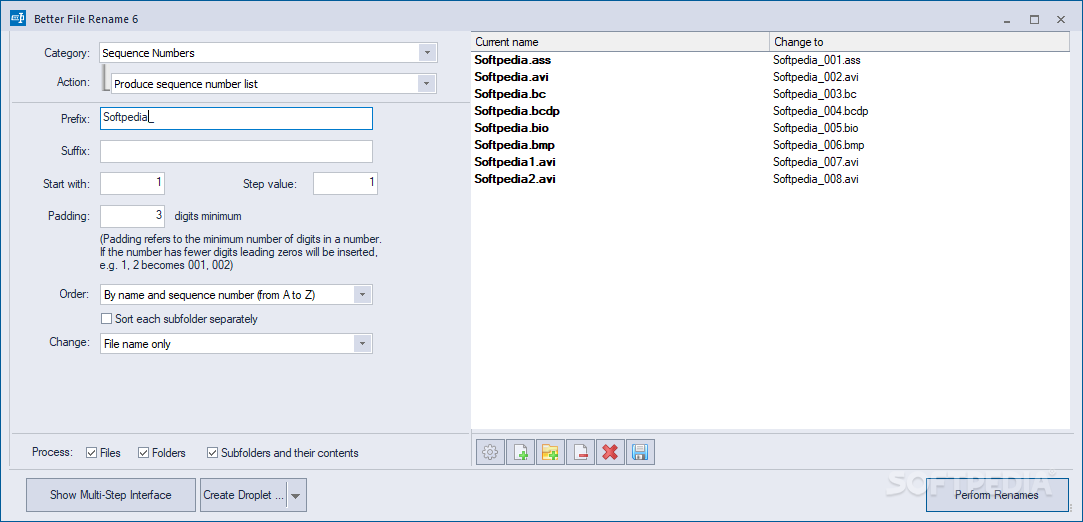Click new name Softpedia_006.bmp
Image resolution: width=1083 pixels, height=522 pixels.
click(818, 145)
